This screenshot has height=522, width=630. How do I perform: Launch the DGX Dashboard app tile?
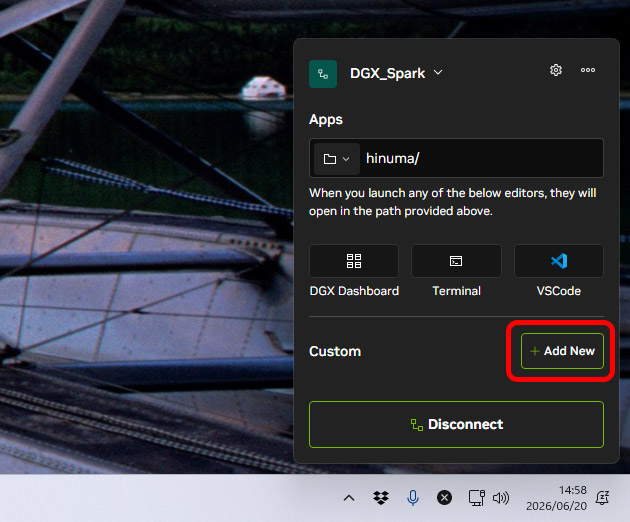click(x=354, y=261)
